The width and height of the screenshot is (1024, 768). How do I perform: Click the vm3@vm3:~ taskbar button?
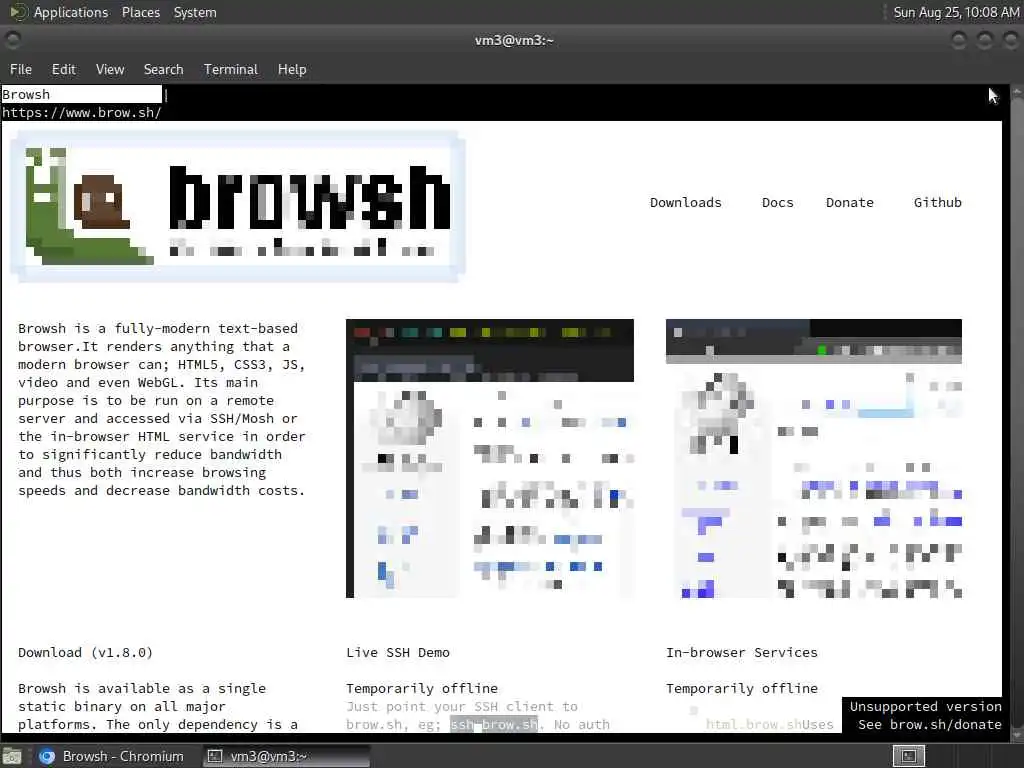click(x=286, y=756)
